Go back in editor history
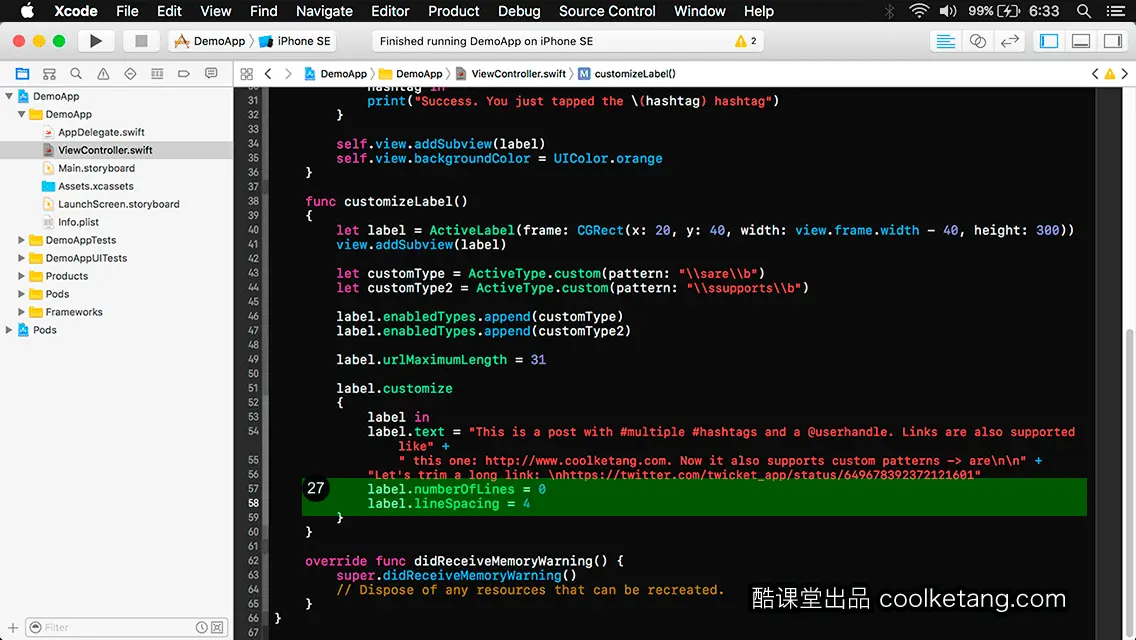Screen dimensions: 1136x640 pos(268,73)
